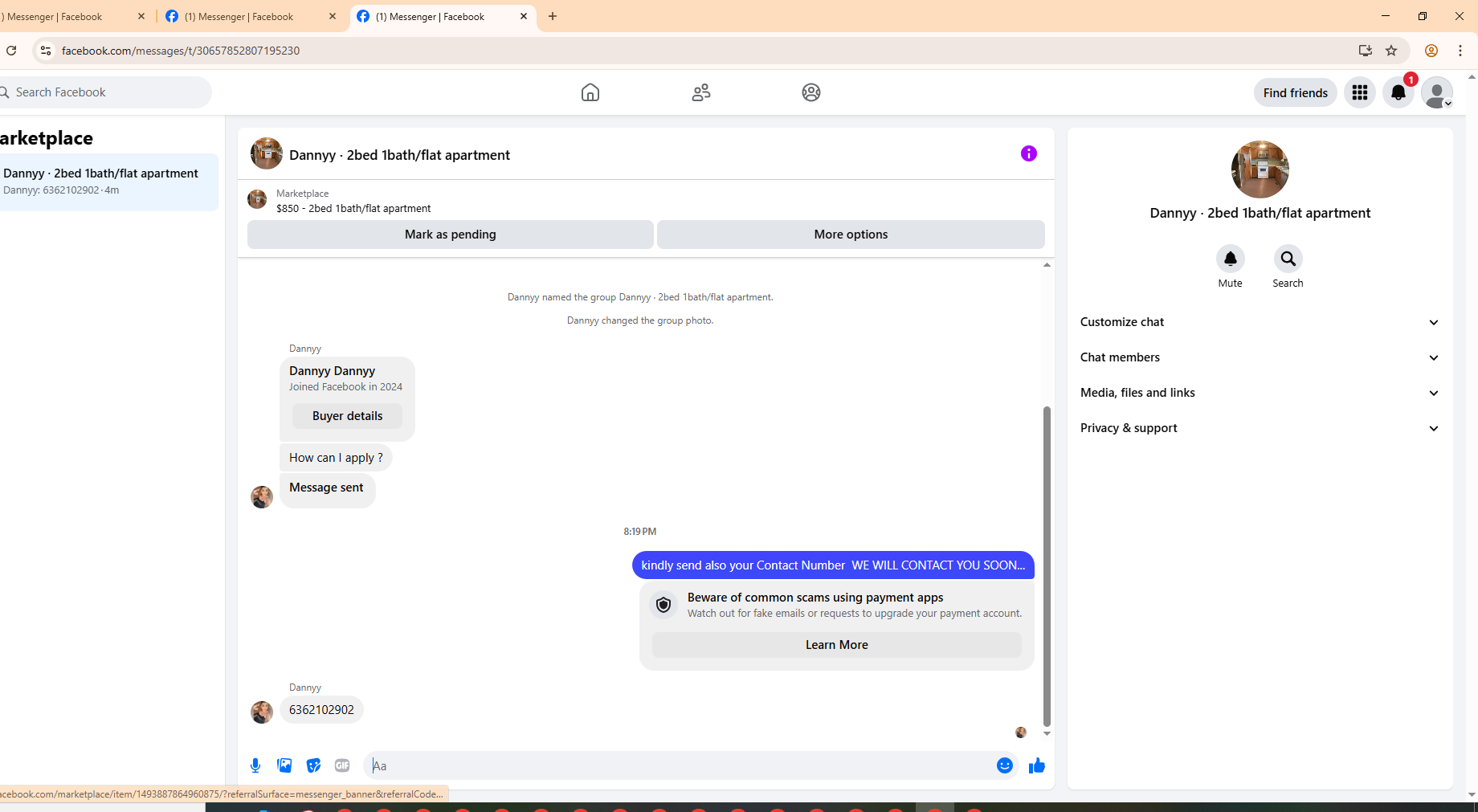Click the 'Message sent' bubble
Image resolution: width=1478 pixels, height=812 pixels.
coord(326,489)
